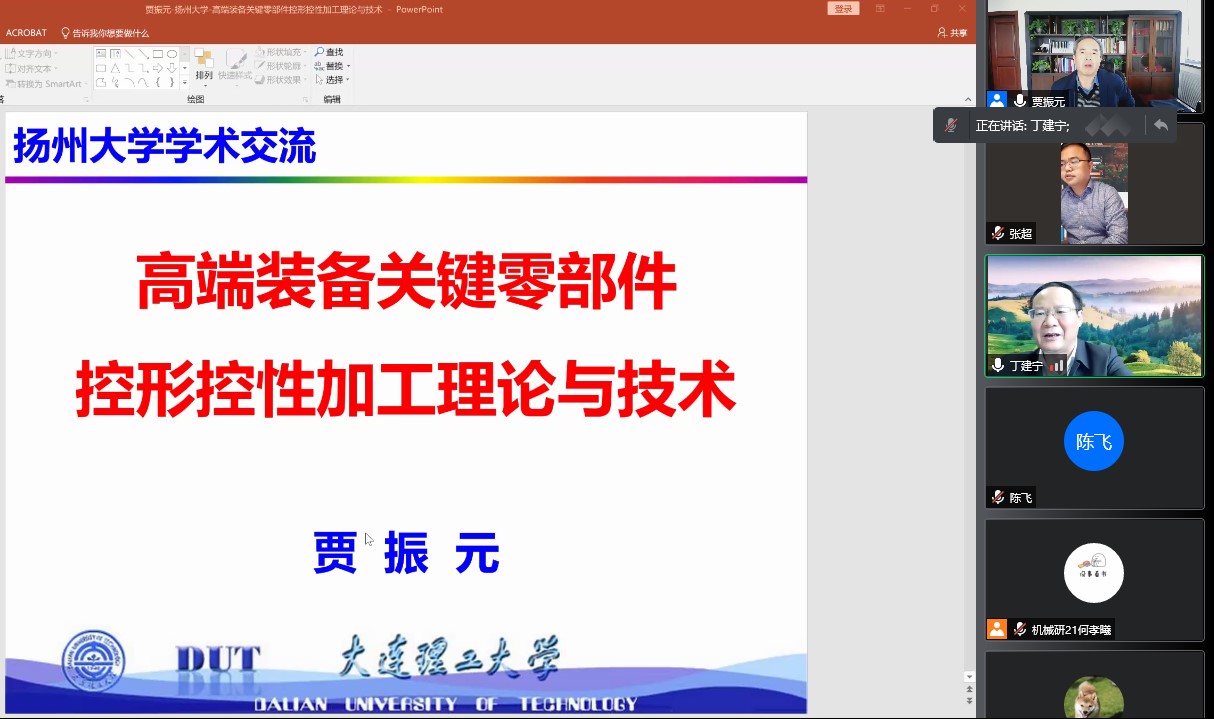1214x719 pixels.
Task: Click the 告诉我你想要做什么 search box
Action: point(110,33)
